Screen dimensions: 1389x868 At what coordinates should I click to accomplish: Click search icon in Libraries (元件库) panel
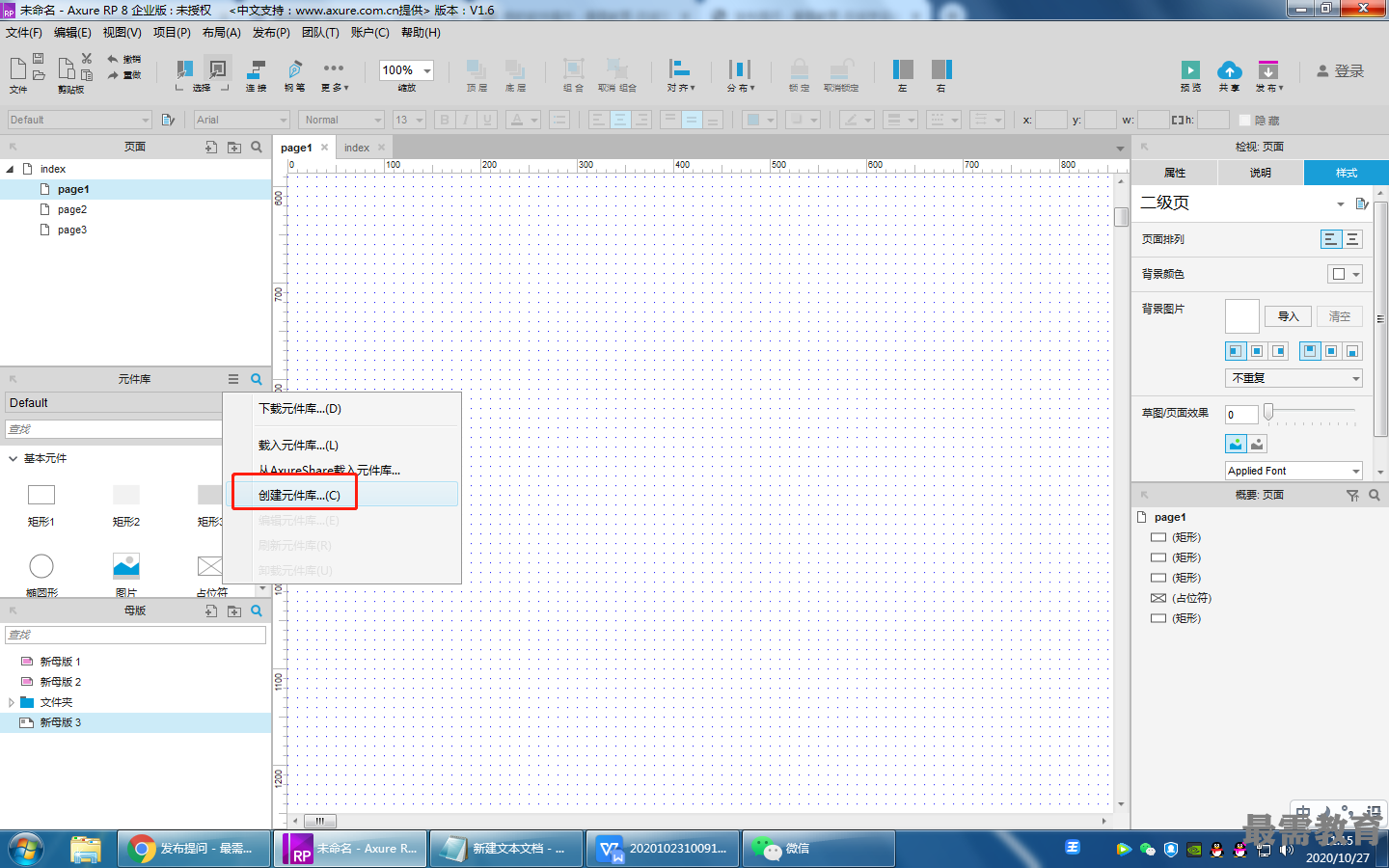click(257, 379)
